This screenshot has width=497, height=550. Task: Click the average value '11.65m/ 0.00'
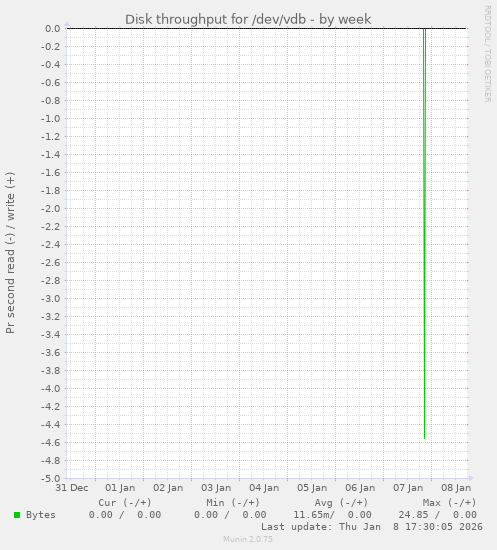tap(333, 515)
